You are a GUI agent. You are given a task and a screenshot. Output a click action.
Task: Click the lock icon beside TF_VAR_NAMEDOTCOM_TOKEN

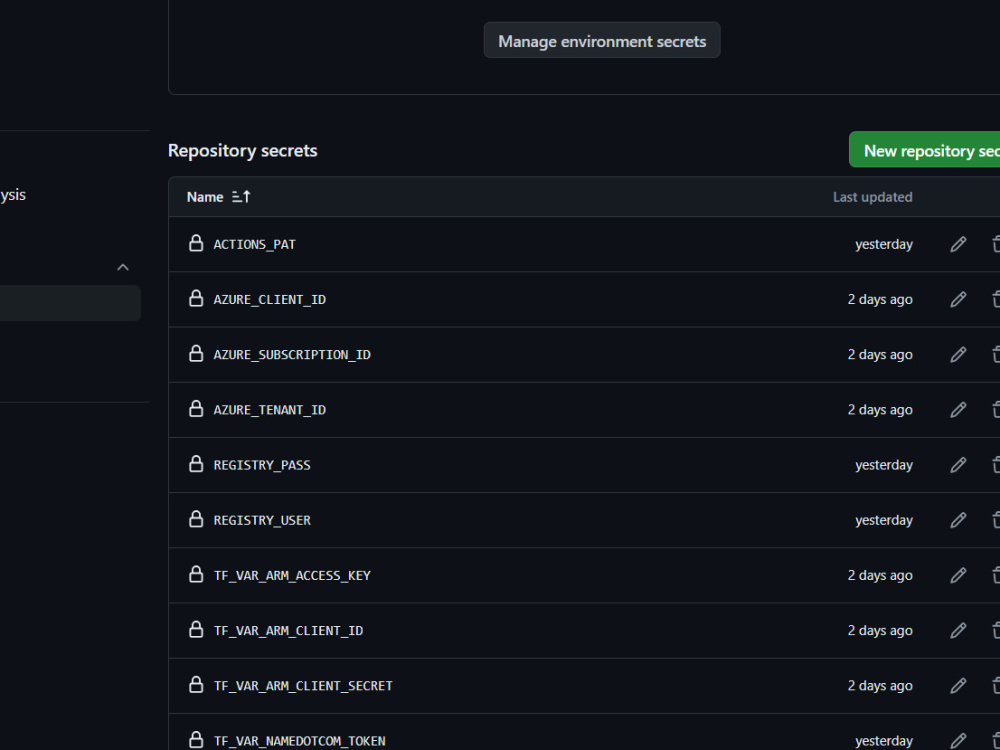tap(196, 740)
